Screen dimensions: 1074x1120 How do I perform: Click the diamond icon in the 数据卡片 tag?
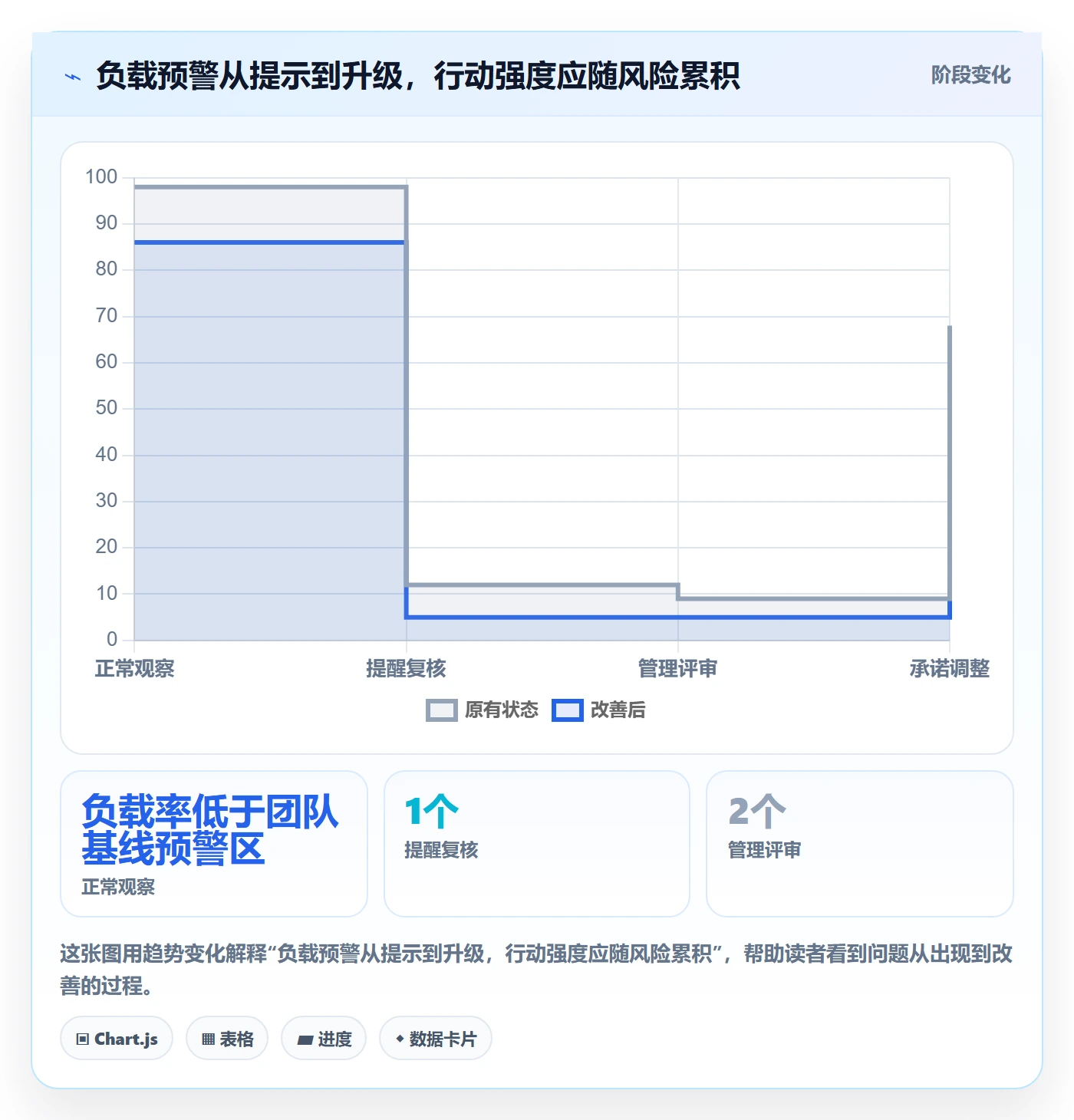pyautogui.click(x=400, y=1039)
